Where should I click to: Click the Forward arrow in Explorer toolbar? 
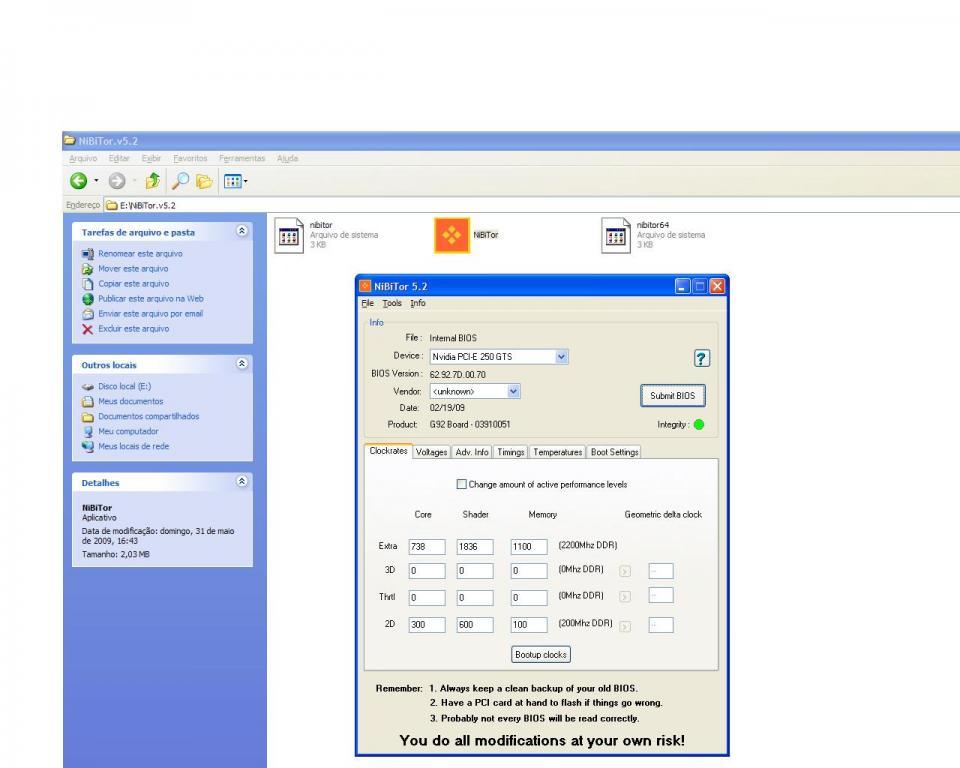[x=117, y=181]
